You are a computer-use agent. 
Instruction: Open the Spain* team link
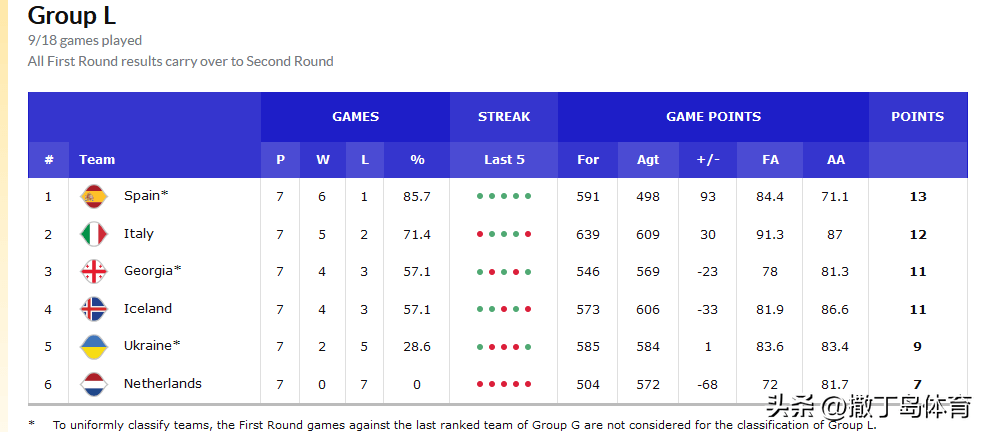click(146, 196)
